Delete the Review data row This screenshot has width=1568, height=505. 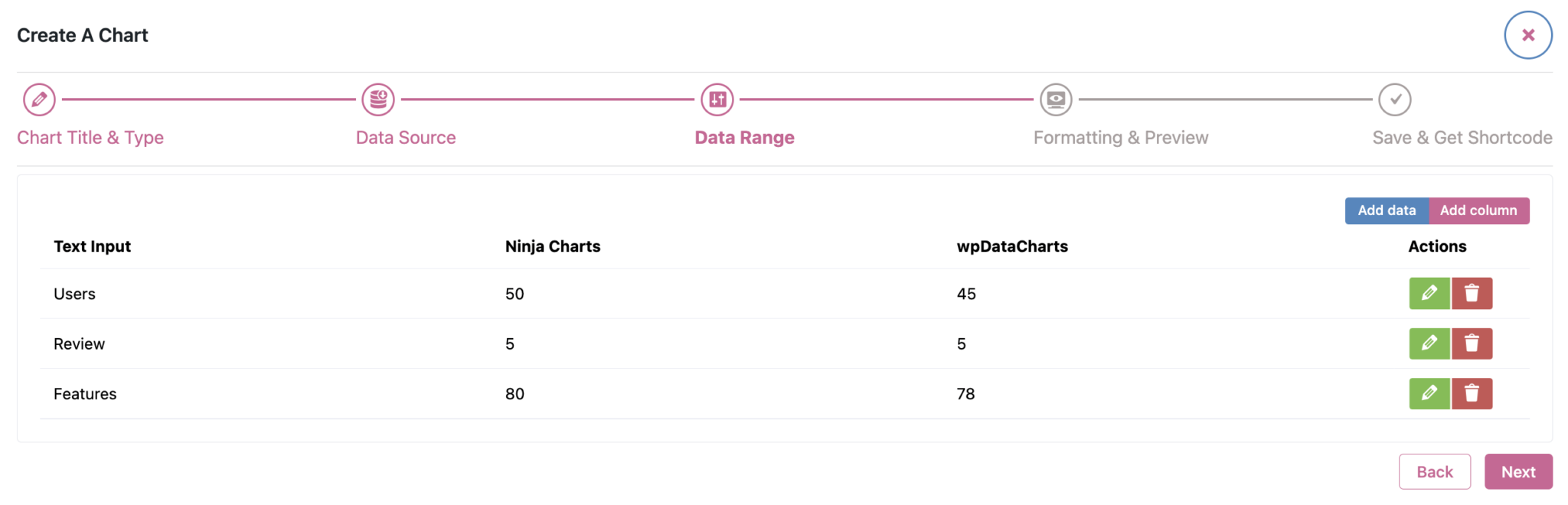point(1472,344)
